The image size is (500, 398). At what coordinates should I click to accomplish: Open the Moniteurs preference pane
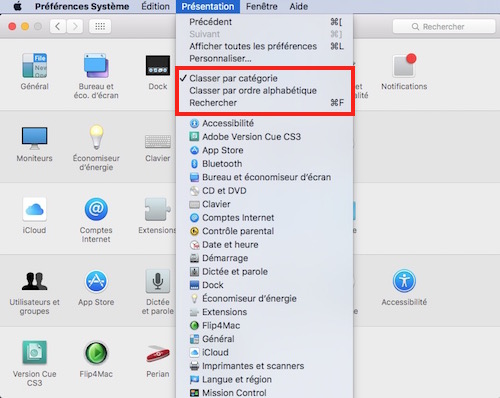click(x=34, y=138)
